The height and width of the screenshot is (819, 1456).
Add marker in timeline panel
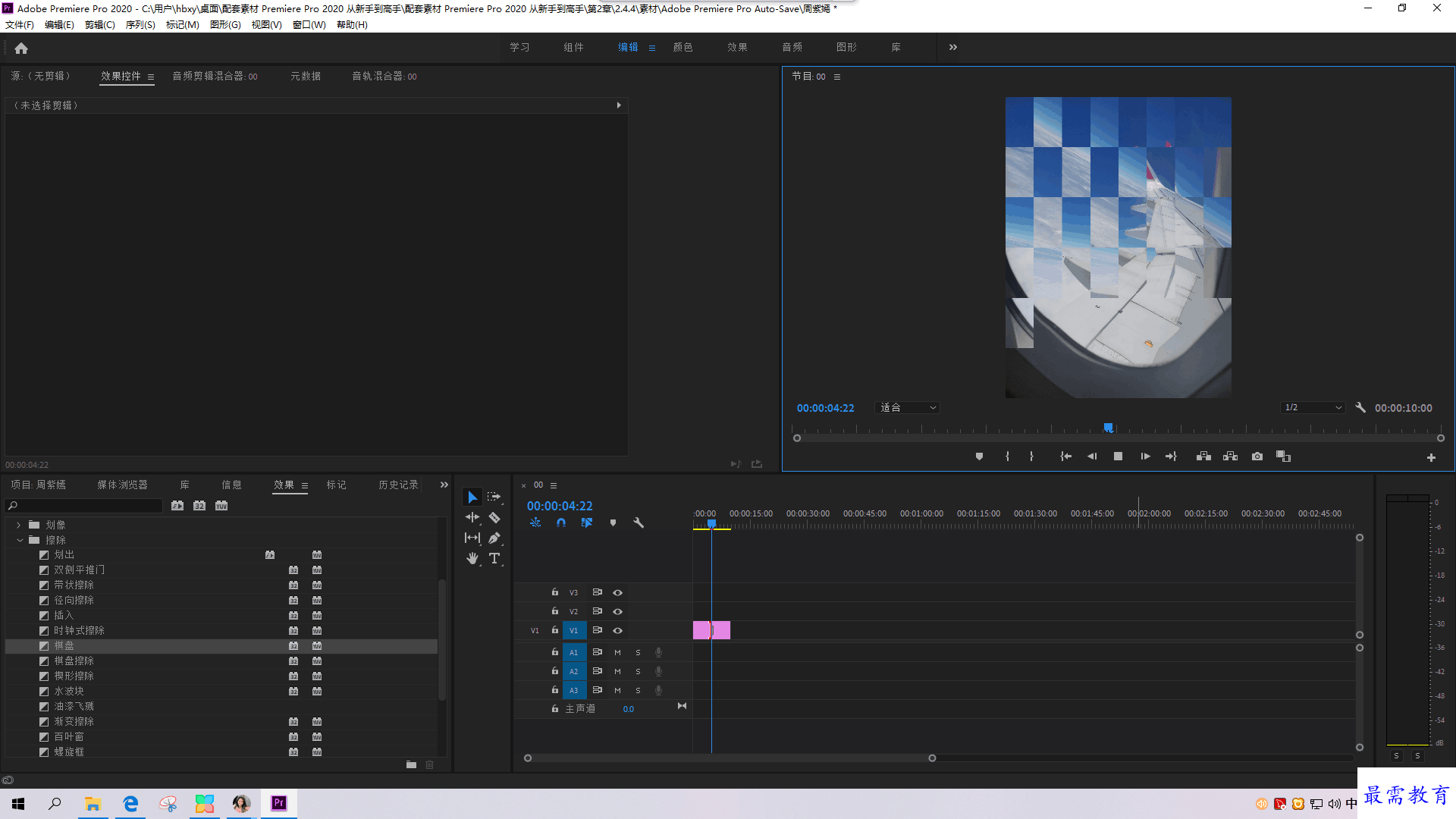tap(613, 522)
